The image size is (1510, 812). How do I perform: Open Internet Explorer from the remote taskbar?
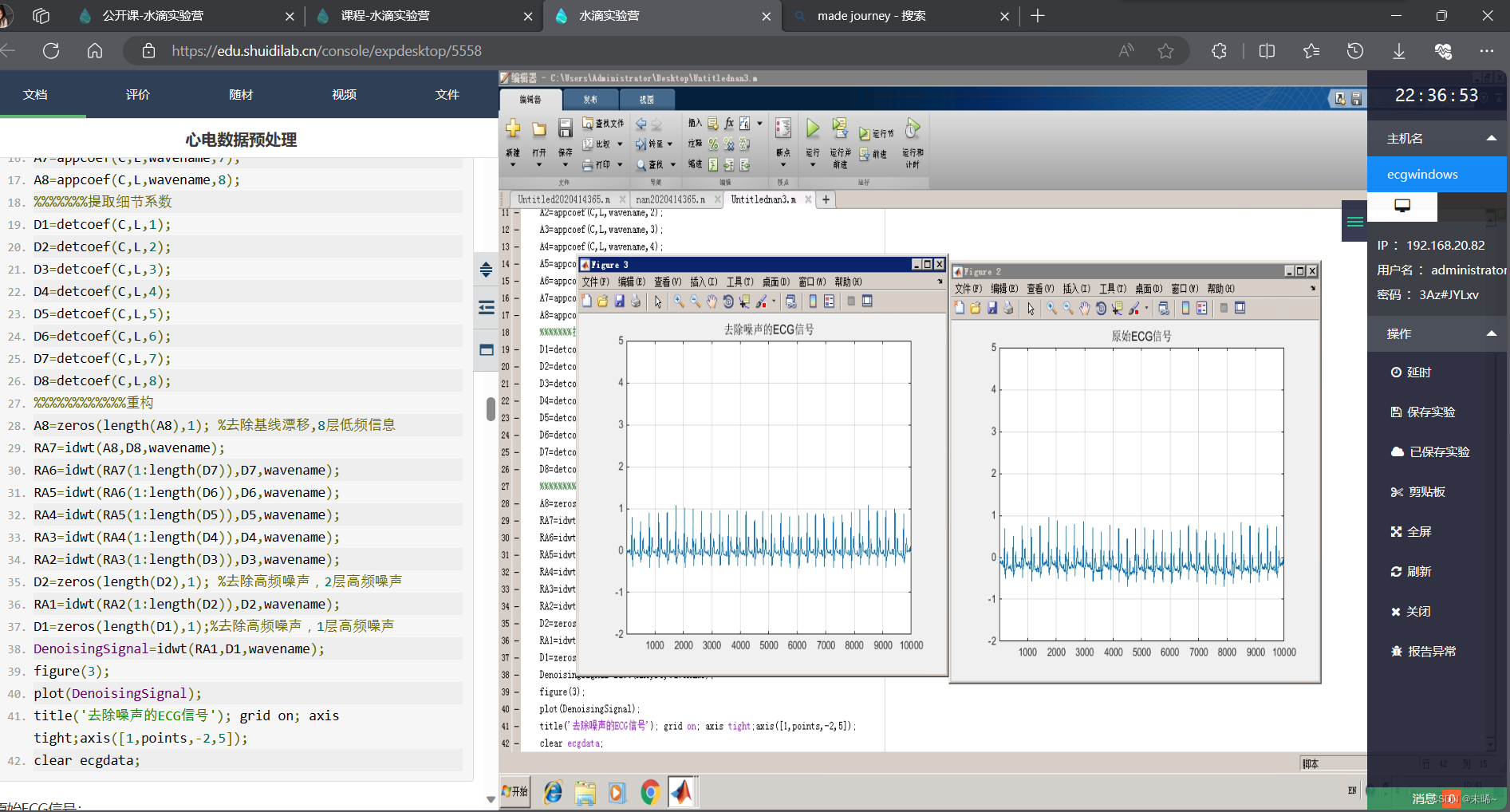tap(553, 792)
